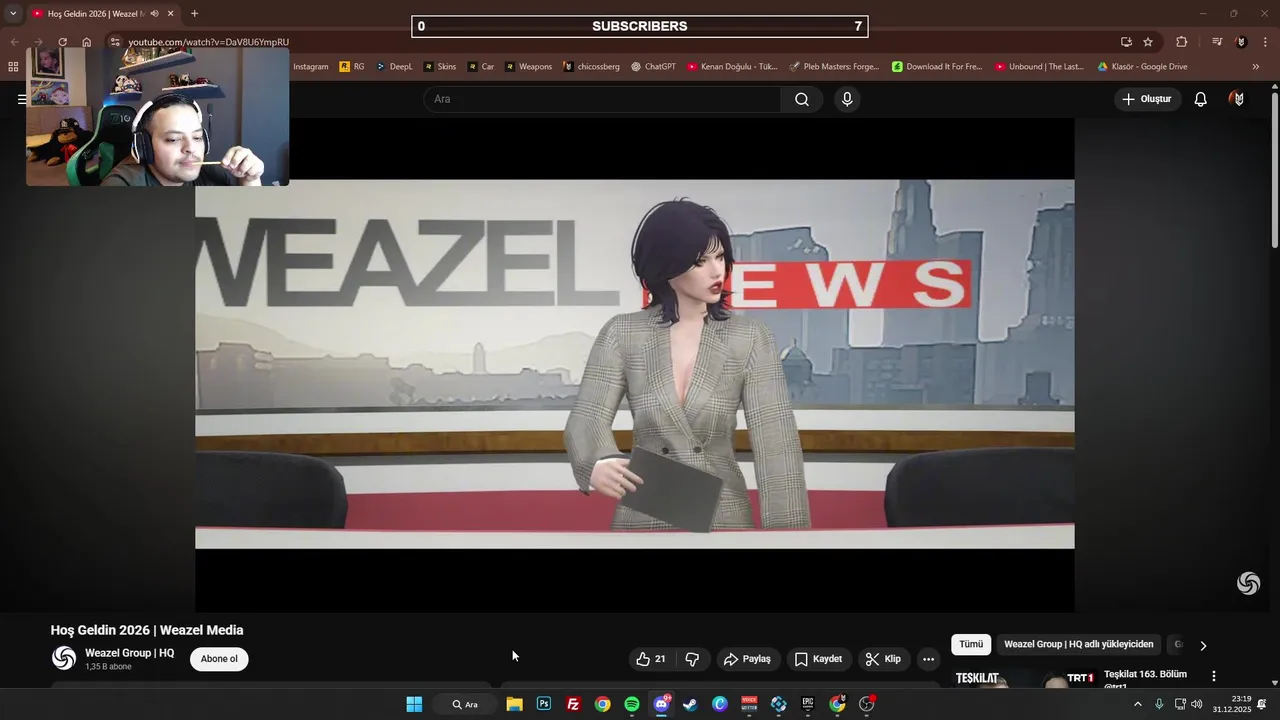Open the chicossberg bookmark
The height and width of the screenshot is (720, 1280).
[591, 67]
